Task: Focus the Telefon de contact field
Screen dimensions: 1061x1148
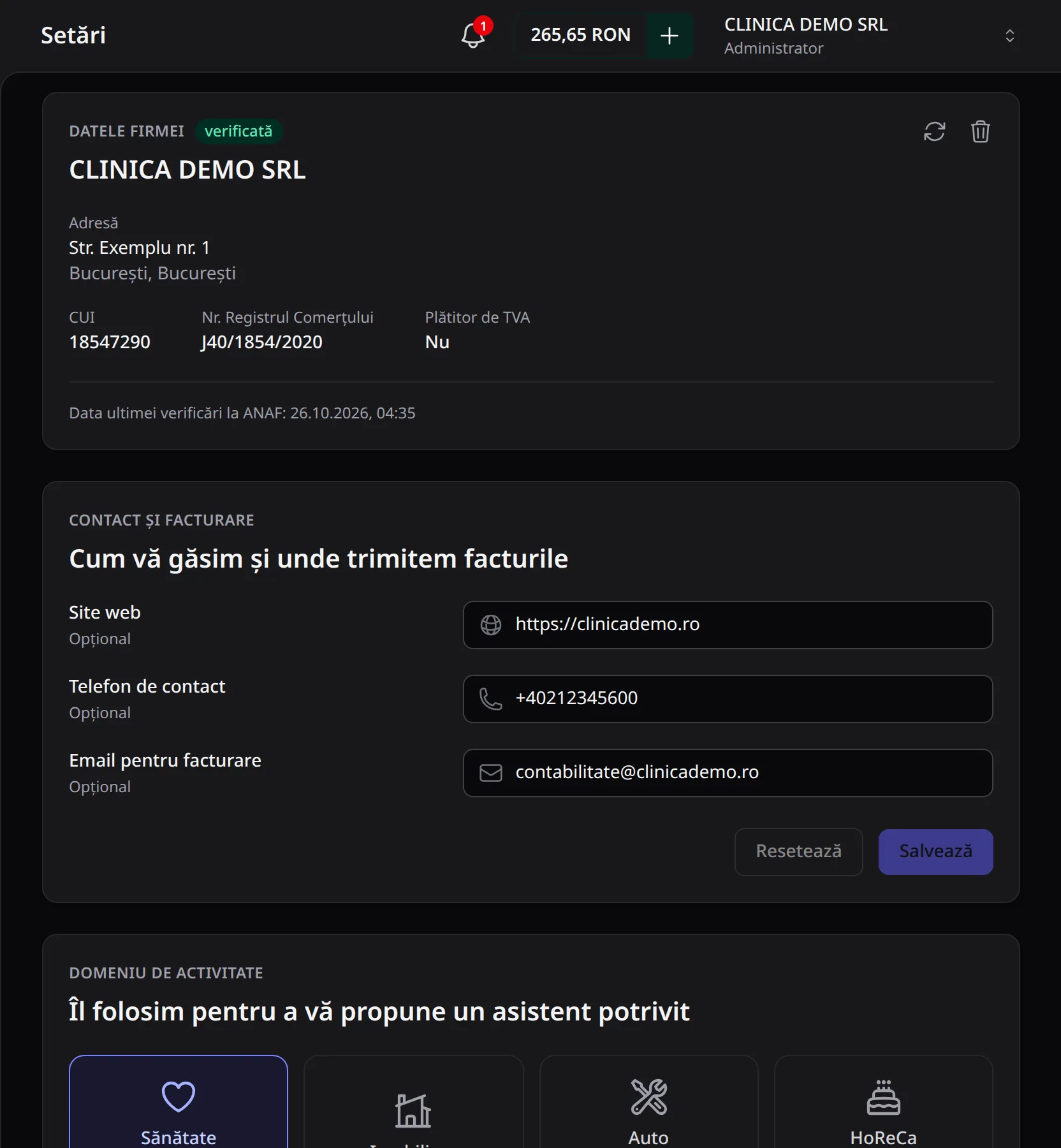Action: pyautogui.click(x=728, y=699)
